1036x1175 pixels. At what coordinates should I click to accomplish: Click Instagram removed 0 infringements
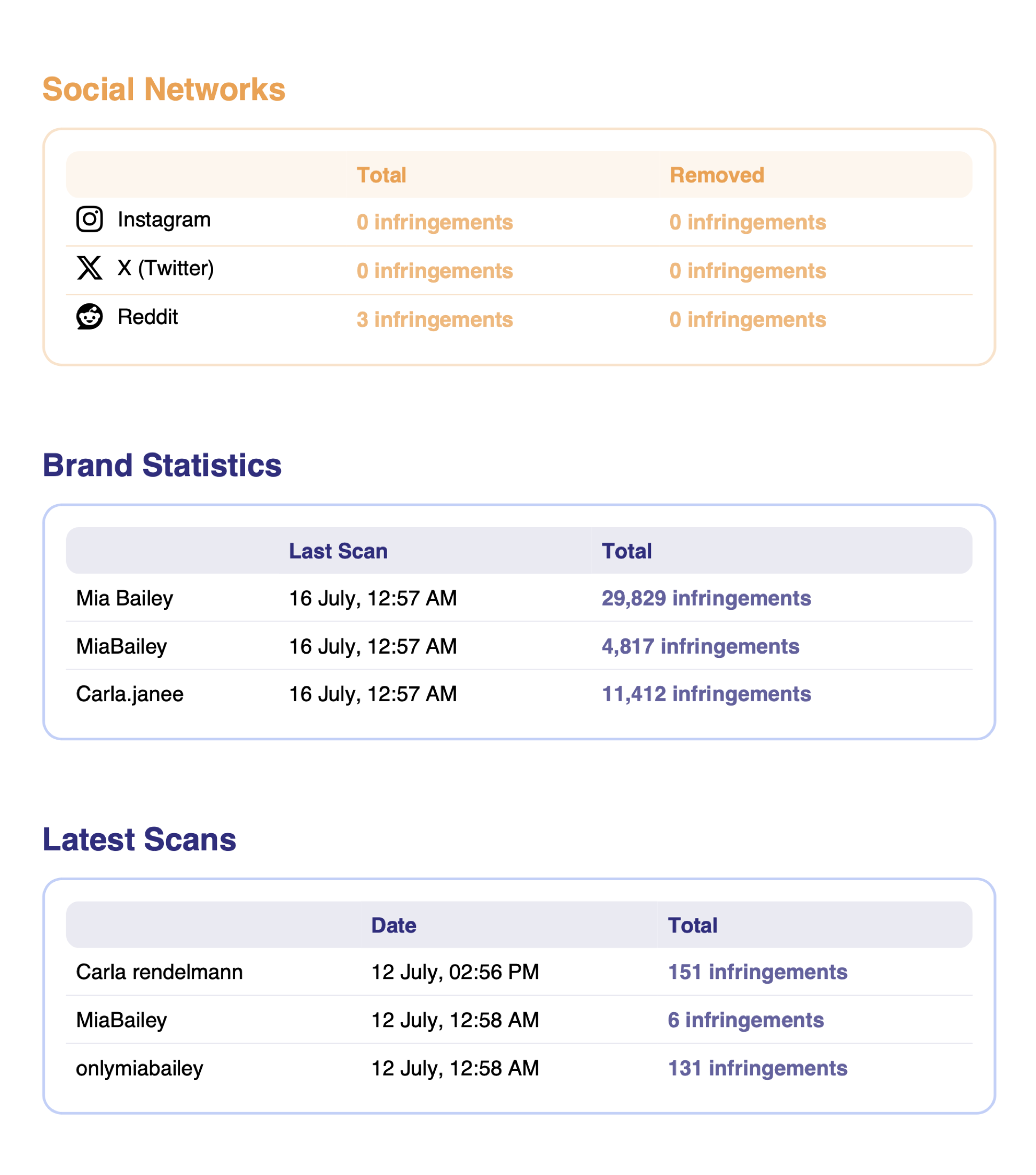tap(748, 223)
